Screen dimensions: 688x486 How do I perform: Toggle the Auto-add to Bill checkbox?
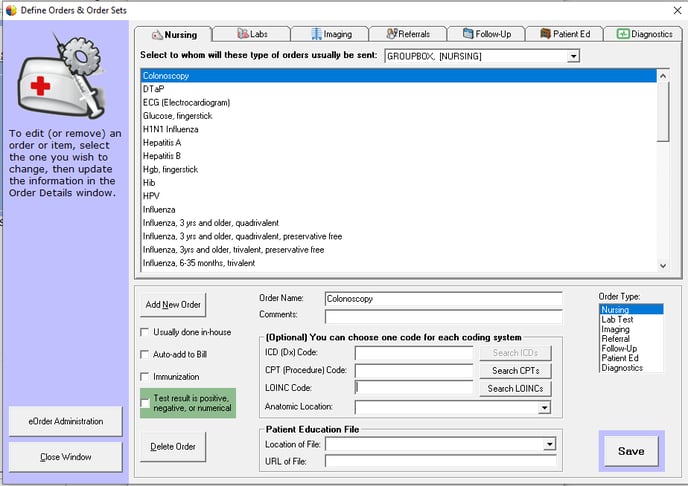coord(146,354)
